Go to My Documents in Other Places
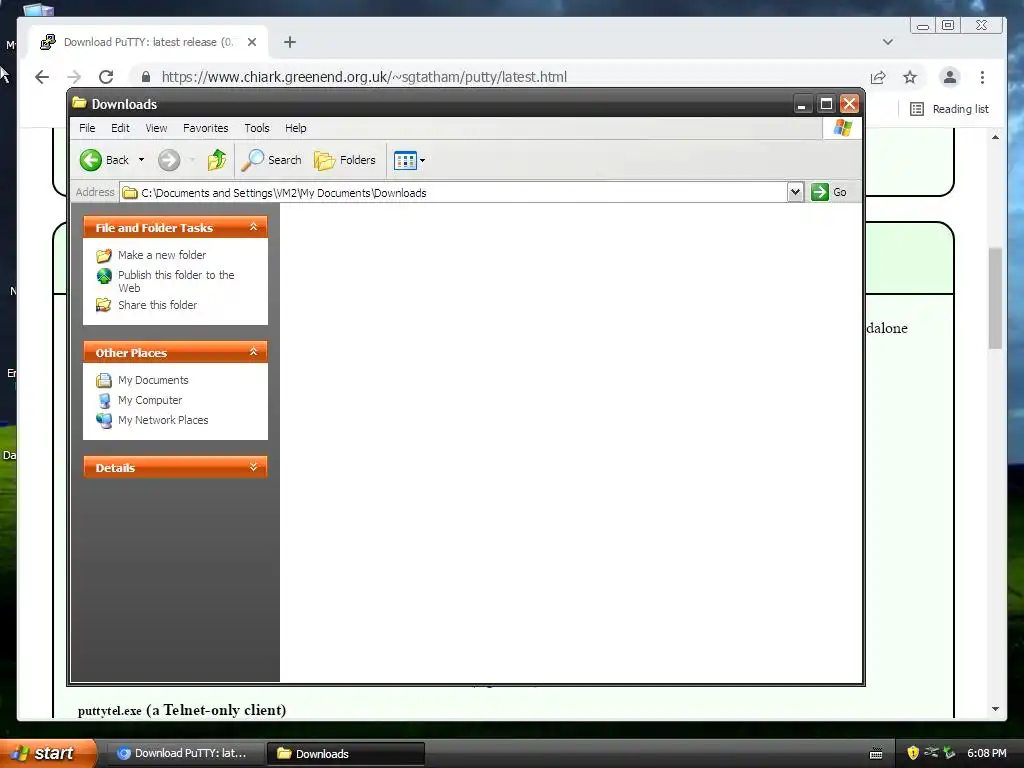 click(153, 380)
